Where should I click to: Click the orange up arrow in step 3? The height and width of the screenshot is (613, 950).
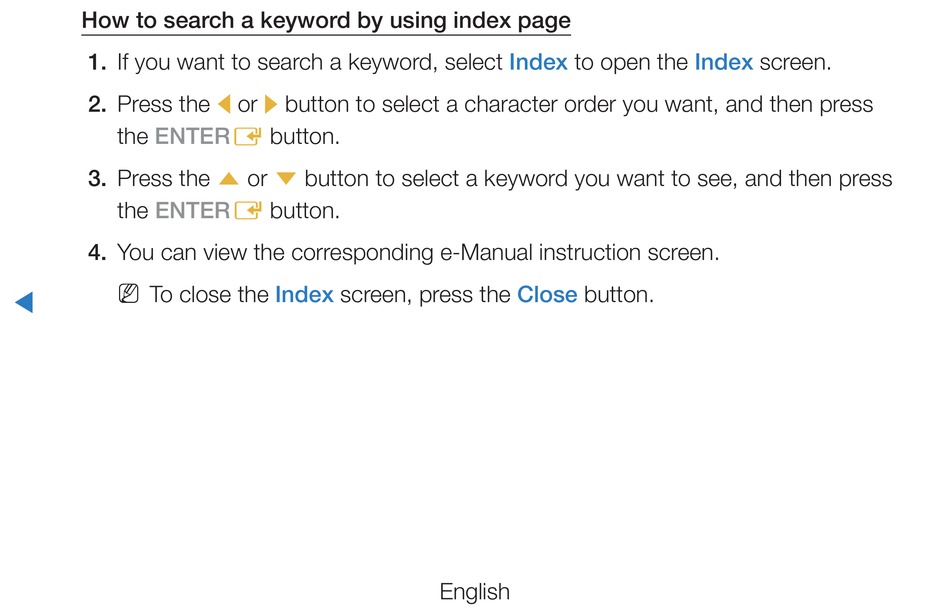[x=228, y=179]
